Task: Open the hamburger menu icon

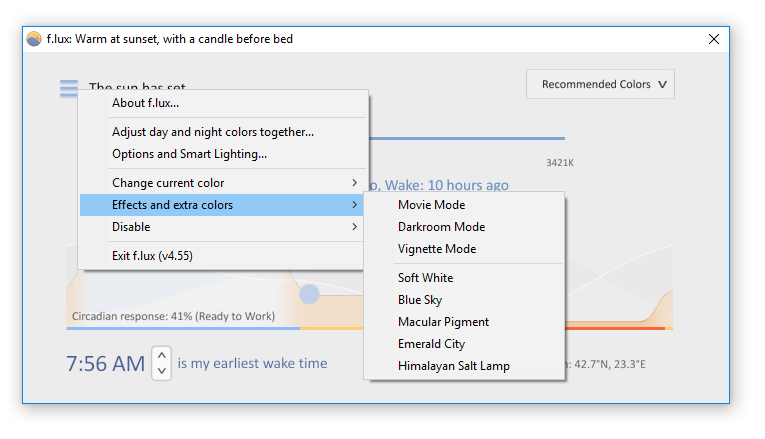Action: pyautogui.click(x=69, y=88)
